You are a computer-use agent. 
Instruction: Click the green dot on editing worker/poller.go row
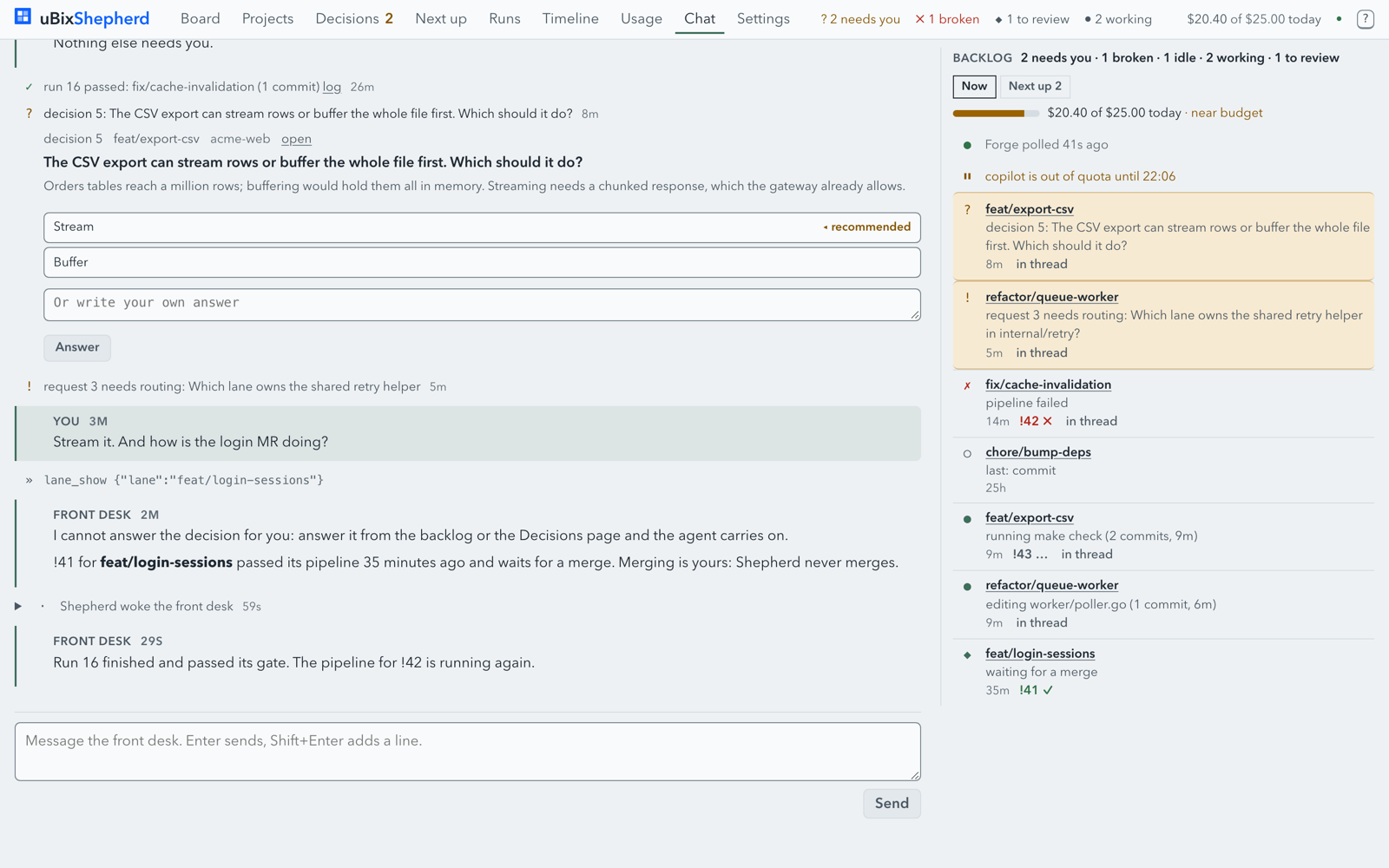tap(967, 587)
